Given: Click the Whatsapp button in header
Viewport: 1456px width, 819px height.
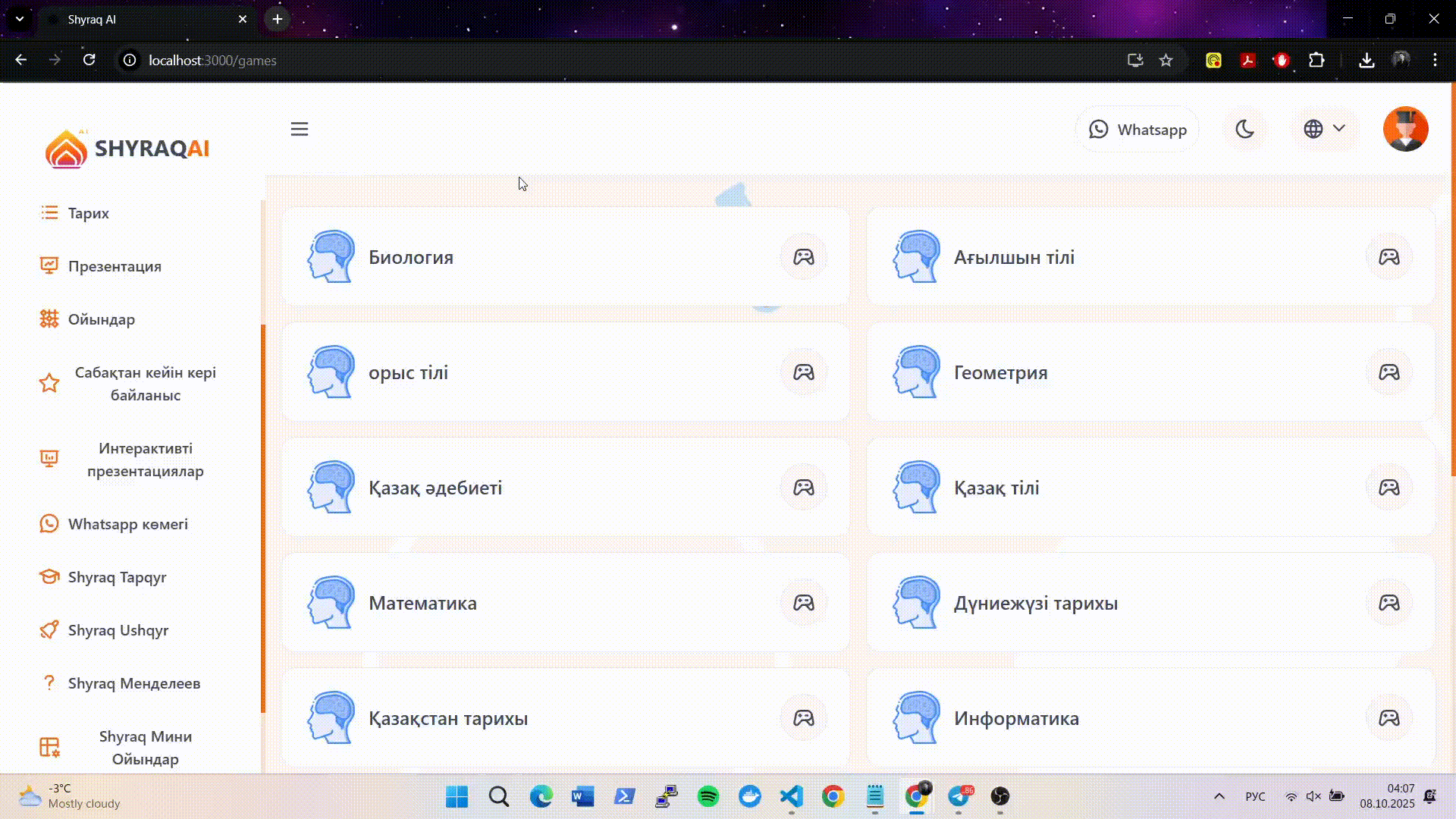Looking at the screenshot, I should click(1137, 130).
